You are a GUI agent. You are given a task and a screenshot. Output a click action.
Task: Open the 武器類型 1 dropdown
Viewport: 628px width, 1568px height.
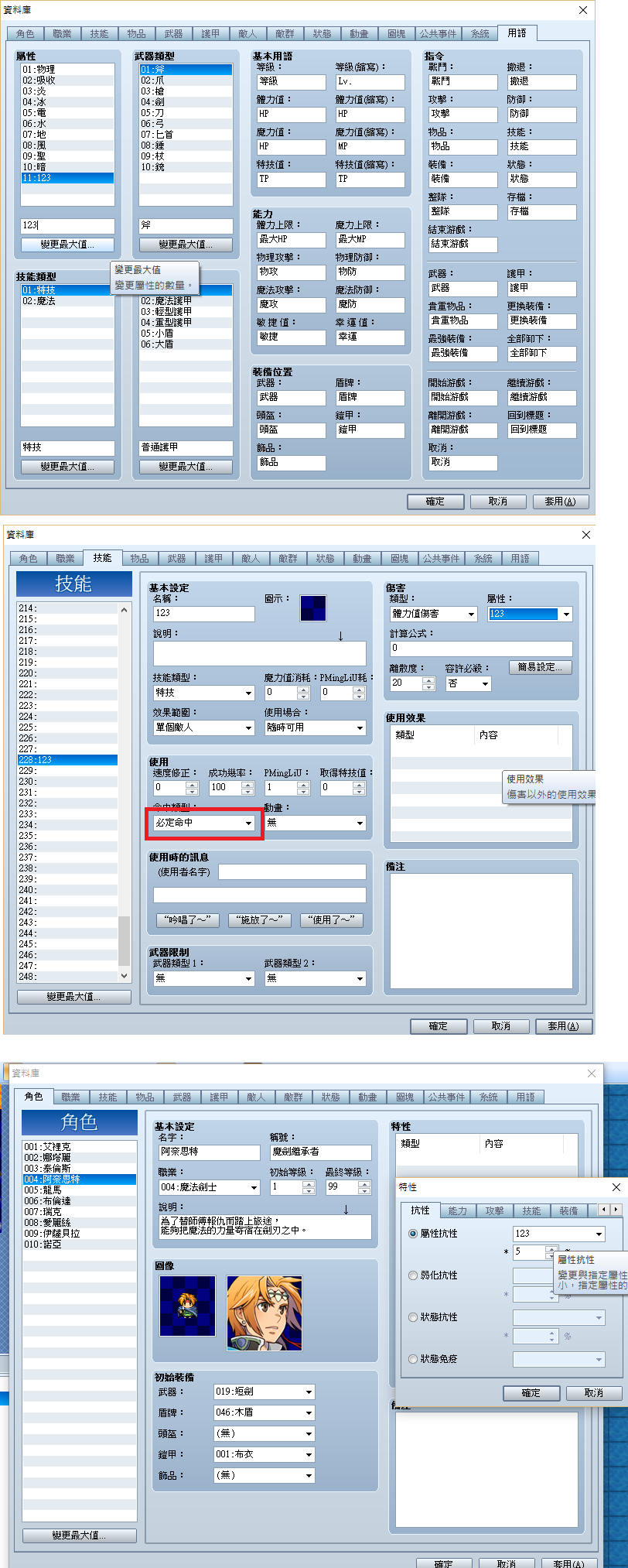point(204,978)
